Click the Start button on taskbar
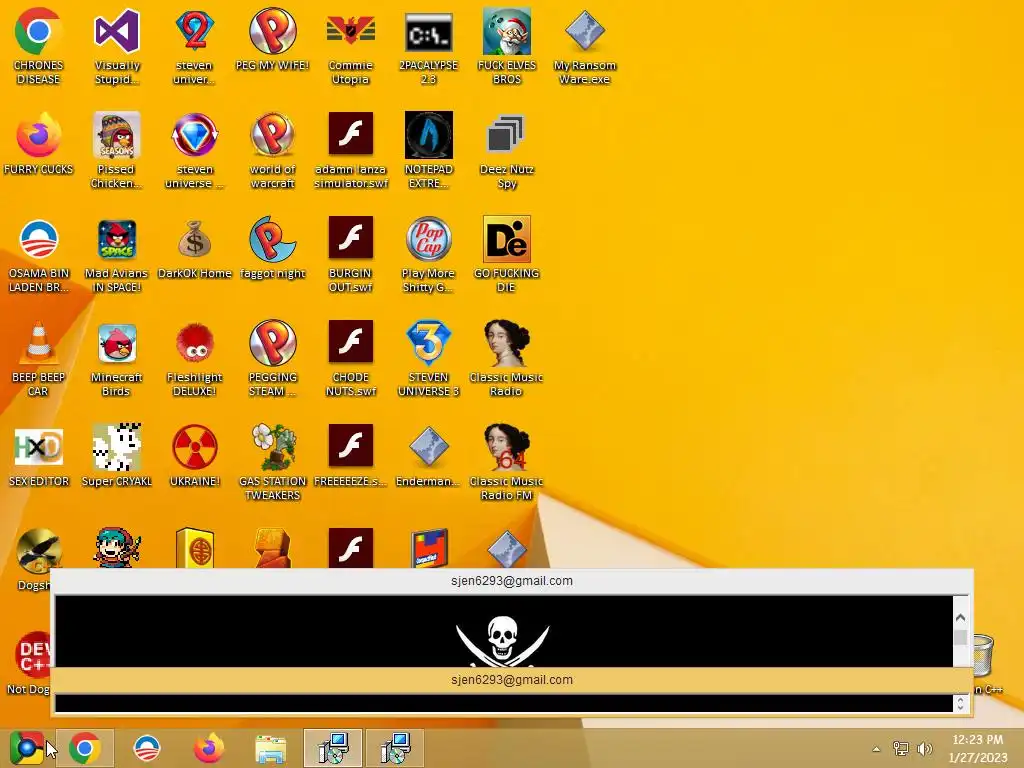The image size is (1024, 768). (27, 748)
